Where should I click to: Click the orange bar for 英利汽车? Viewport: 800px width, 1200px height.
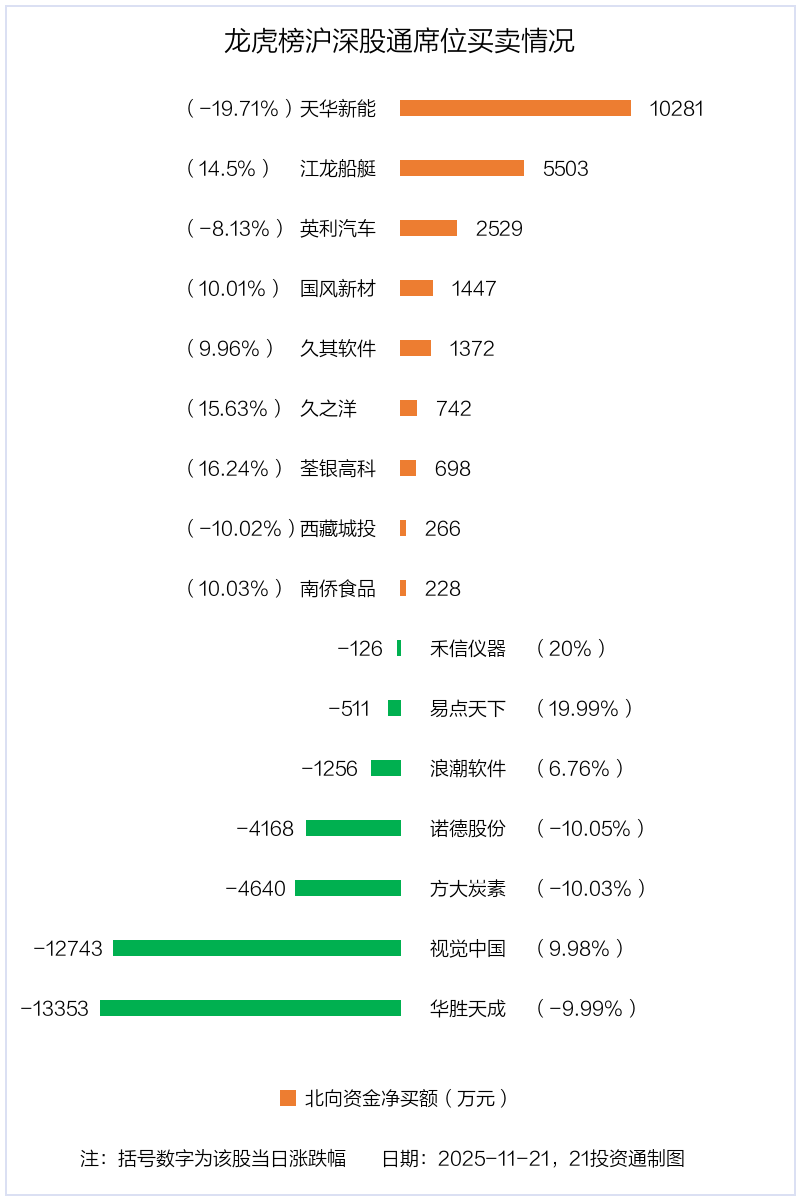(x=428, y=228)
